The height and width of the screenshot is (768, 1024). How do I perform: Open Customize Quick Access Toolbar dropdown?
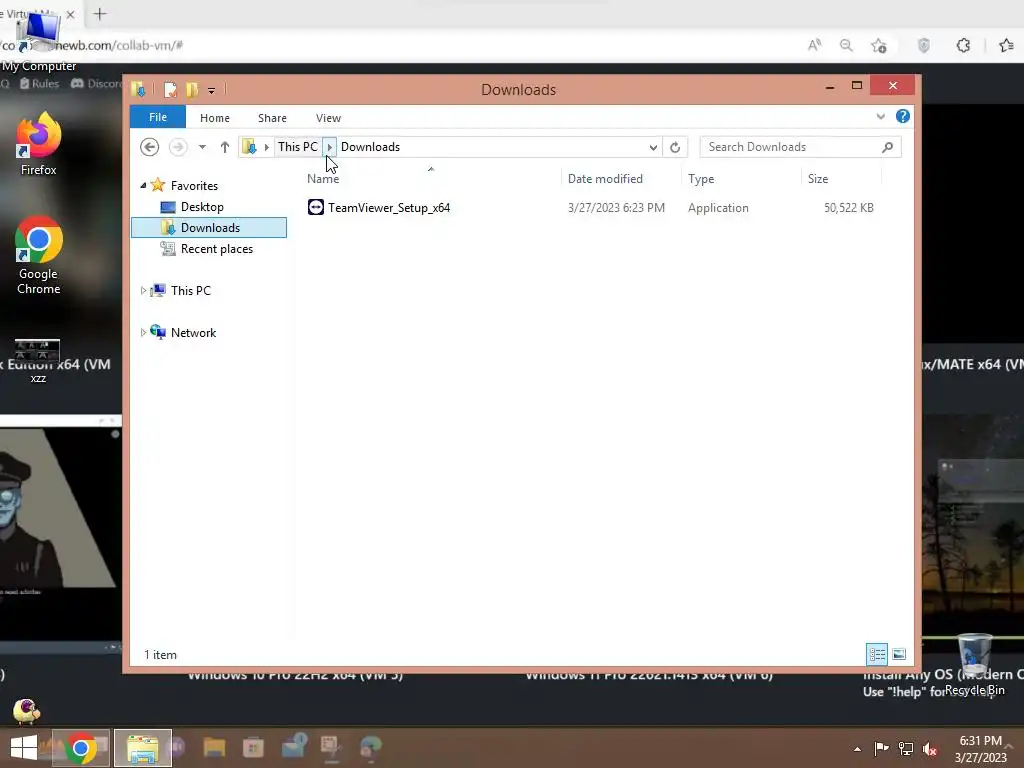tap(212, 91)
